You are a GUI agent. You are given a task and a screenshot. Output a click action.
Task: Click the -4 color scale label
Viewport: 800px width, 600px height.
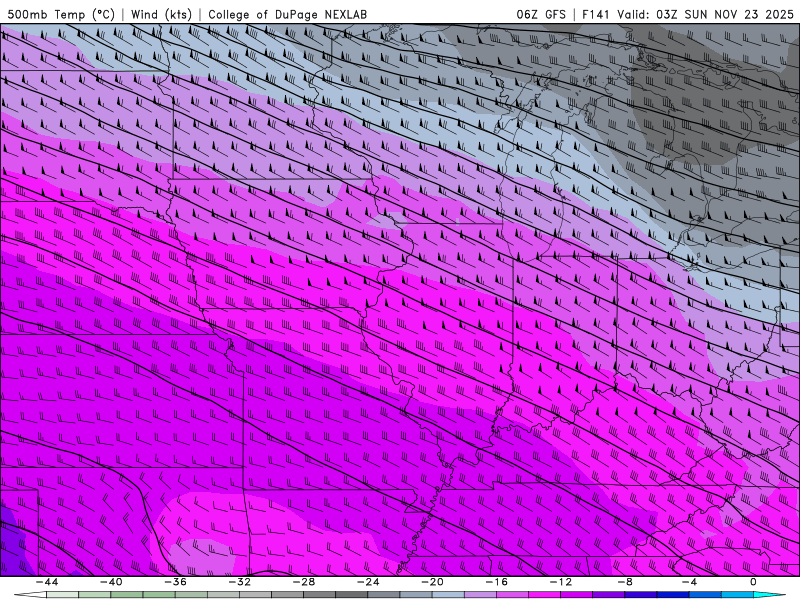(689, 582)
